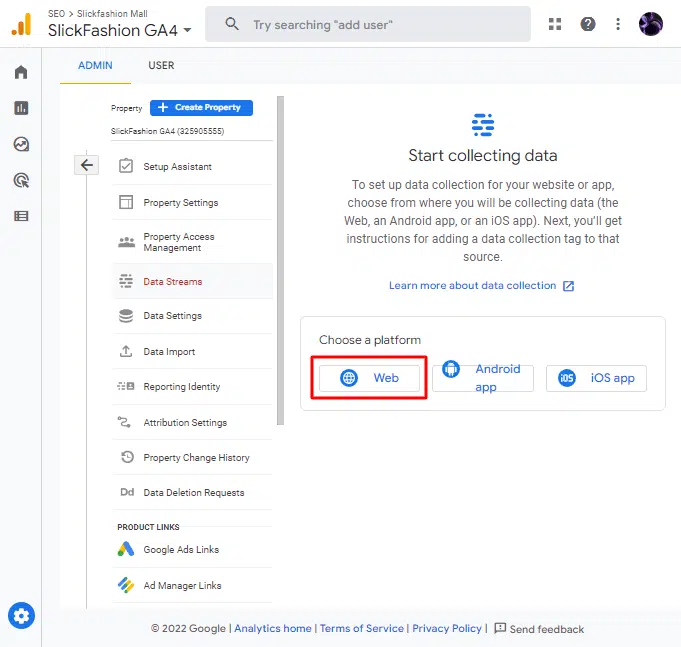This screenshot has width=681, height=647.
Task: Open the Google apps grid icon
Action: click(555, 24)
